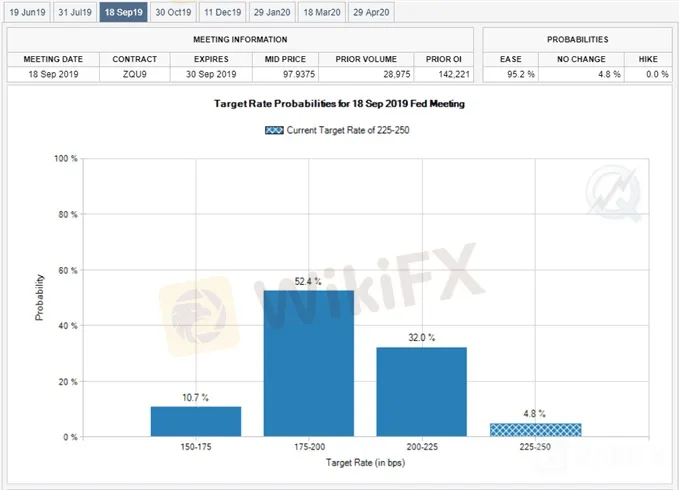Screen dimensions: 679x490
Task: Click the MEETING DATE column header
Action: 53,59
